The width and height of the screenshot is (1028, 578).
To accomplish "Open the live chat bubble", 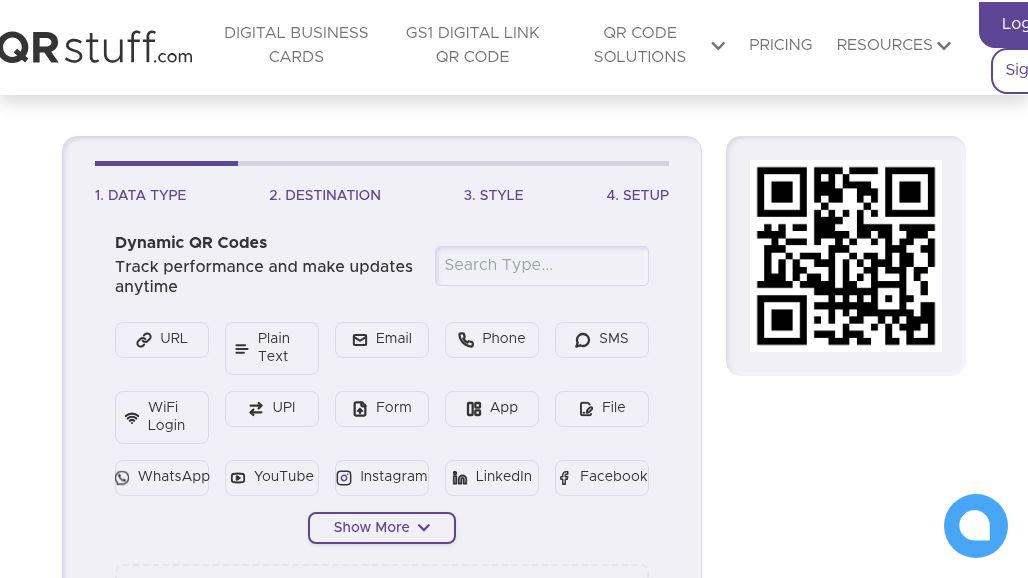I will click(x=975, y=526).
